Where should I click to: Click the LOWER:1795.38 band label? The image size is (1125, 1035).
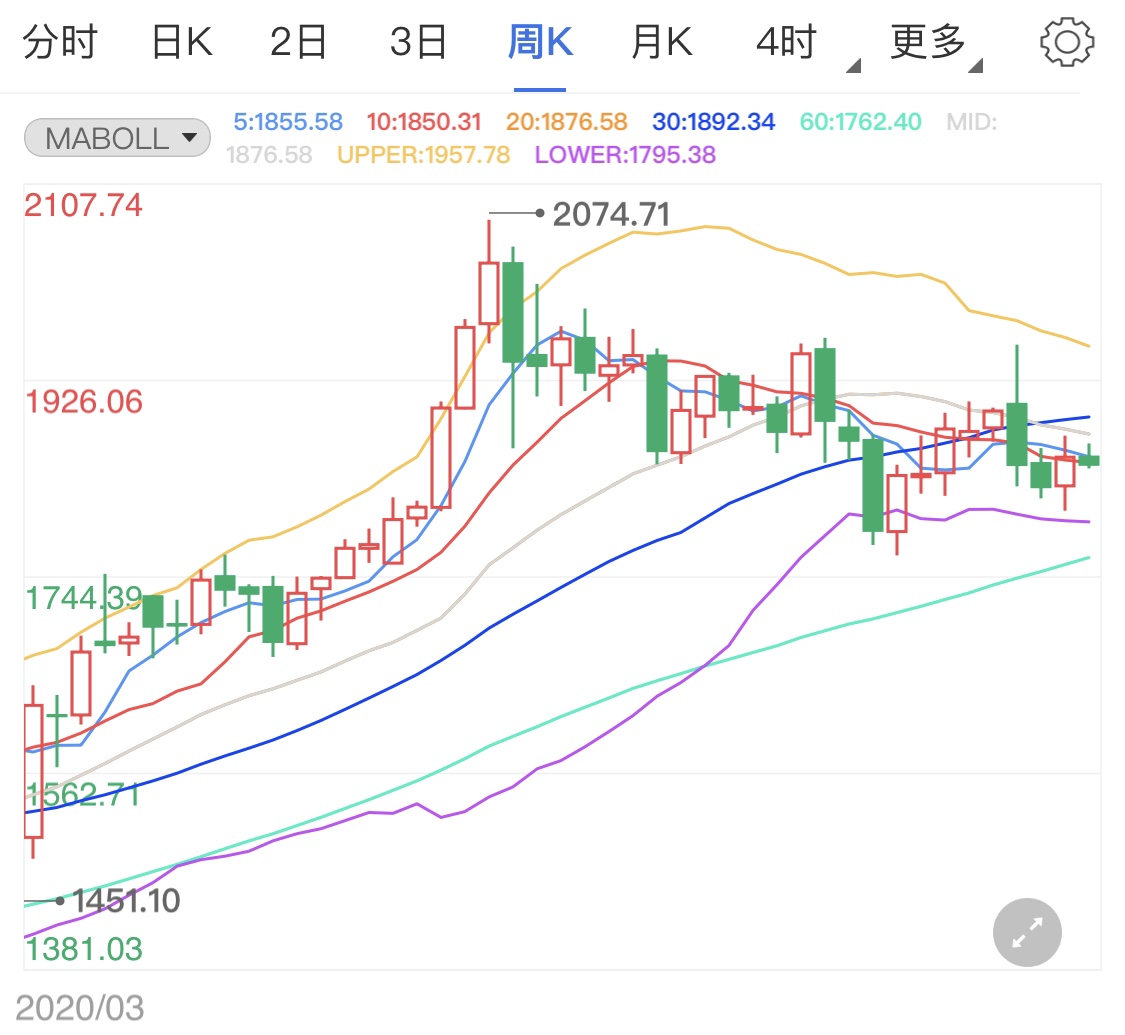point(625,155)
